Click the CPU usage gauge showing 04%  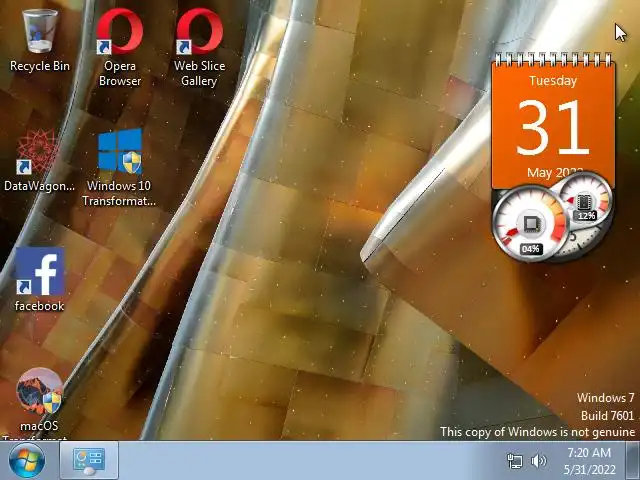(x=530, y=224)
